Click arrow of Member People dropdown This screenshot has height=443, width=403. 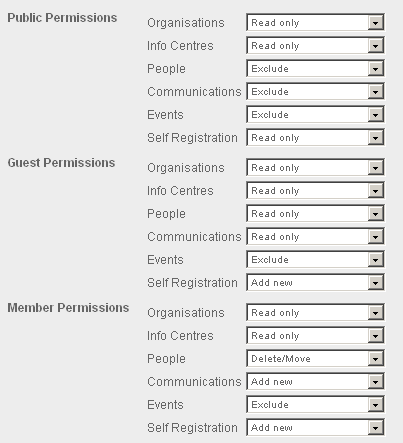tap(375, 359)
